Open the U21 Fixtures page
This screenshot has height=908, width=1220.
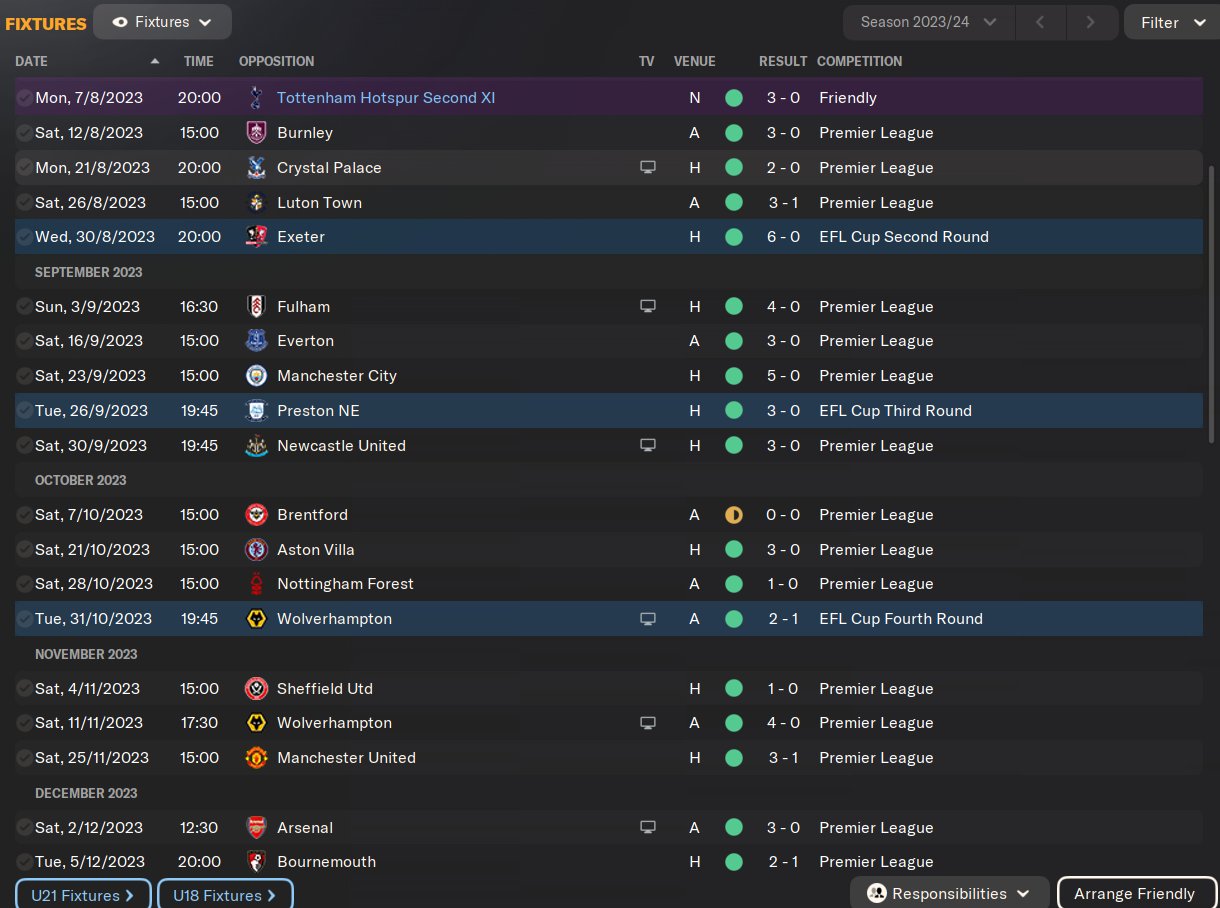click(83, 895)
